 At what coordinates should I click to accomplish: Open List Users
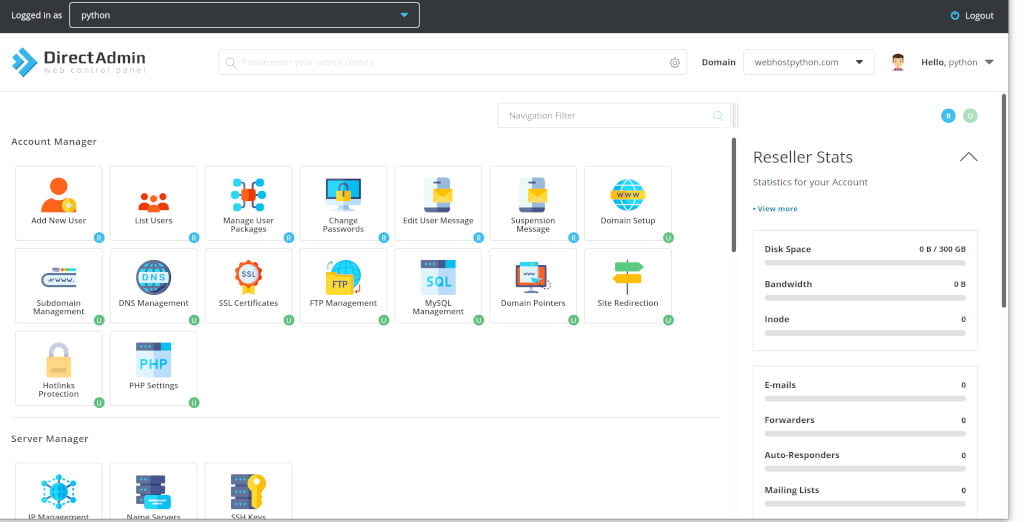tap(153, 203)
